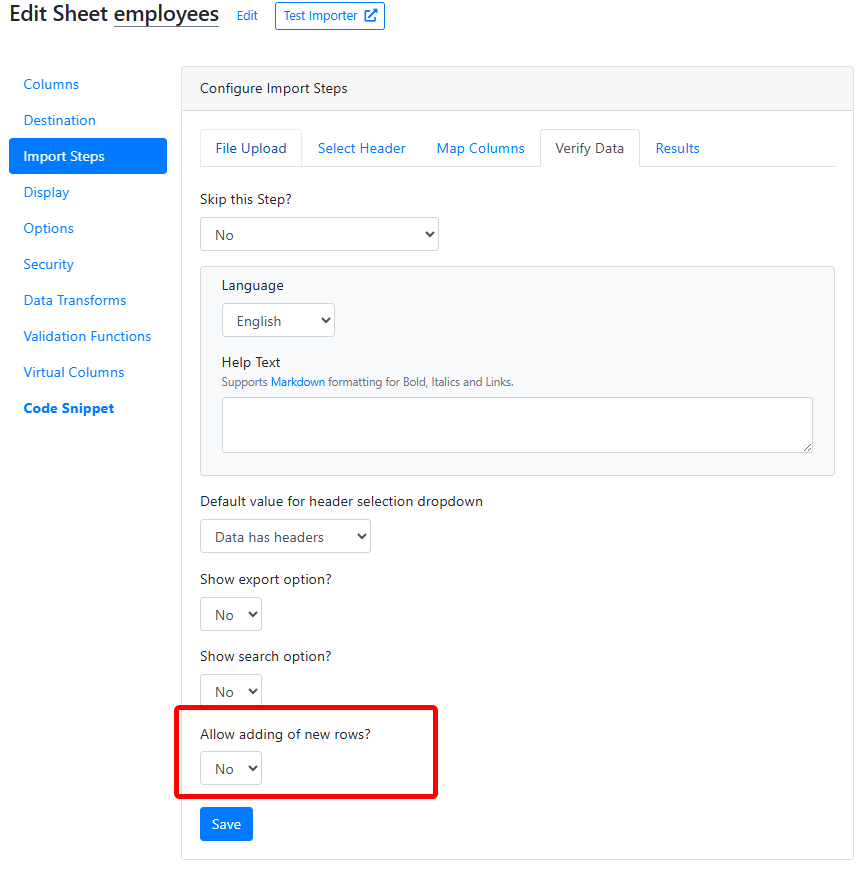Select the Verify Data tab
This screenshot has width=865, height=869.
[x=590, y=149]
